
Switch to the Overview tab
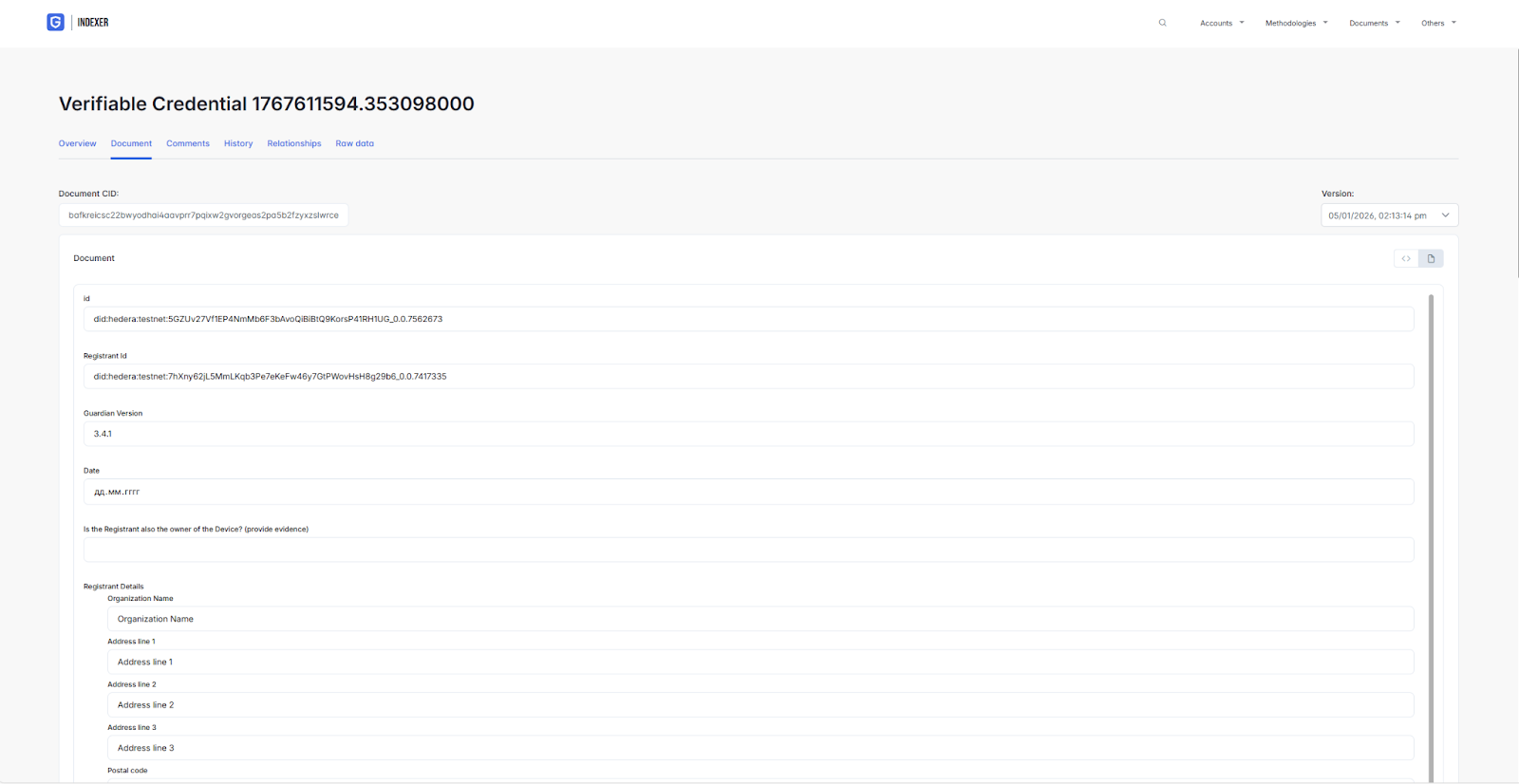(77, 143)
